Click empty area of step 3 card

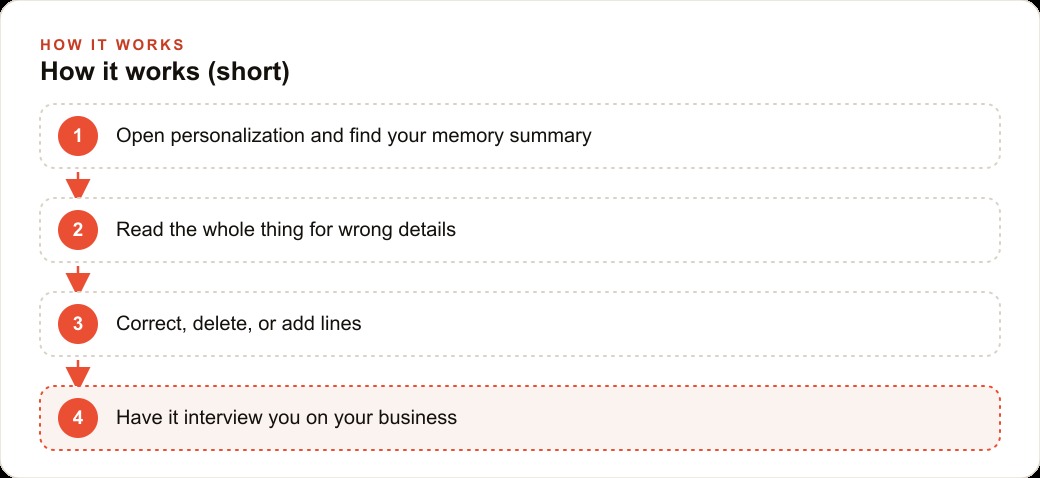(663, 324)
